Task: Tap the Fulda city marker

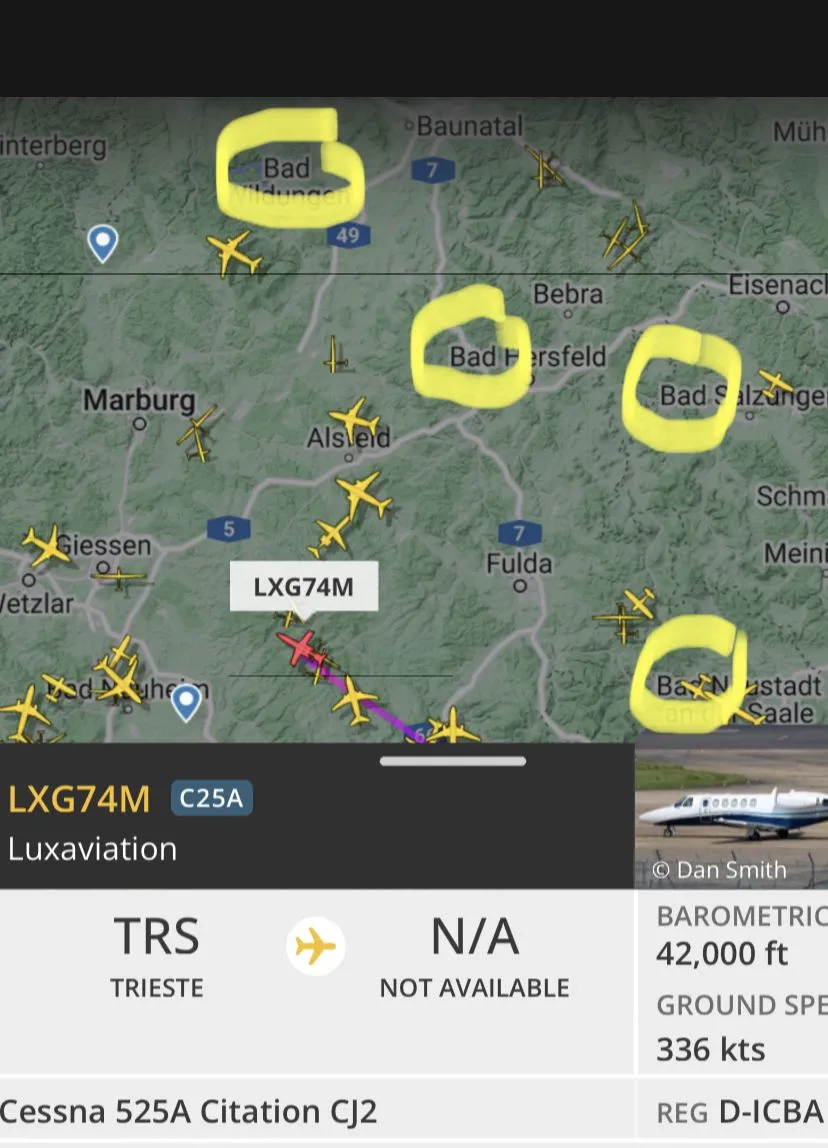Action: click(520, 586)
